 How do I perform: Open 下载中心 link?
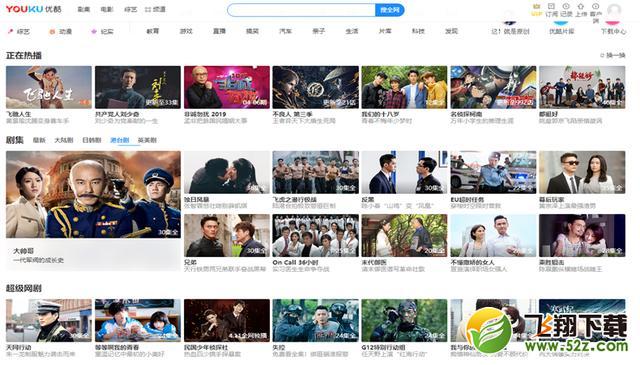tap(613, 31)
